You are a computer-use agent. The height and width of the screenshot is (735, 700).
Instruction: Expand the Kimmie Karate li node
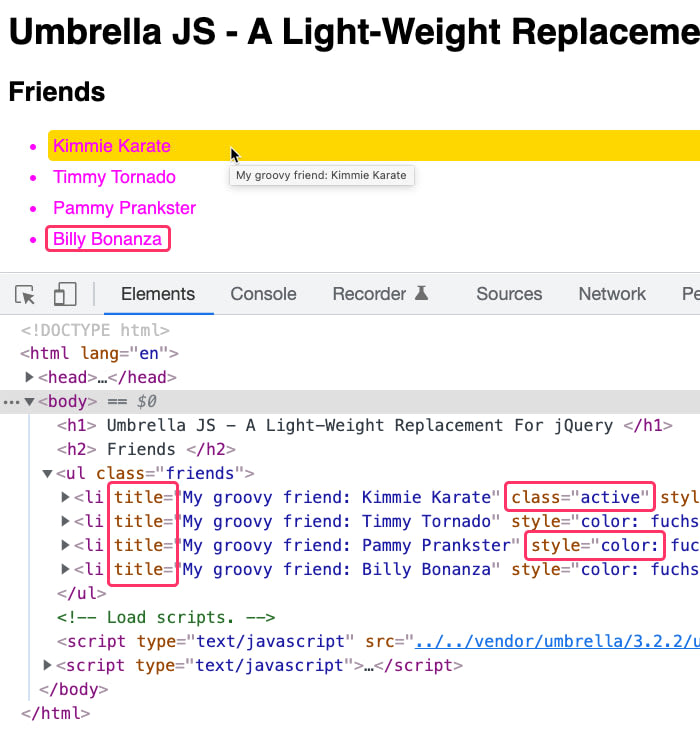pos(65,497)
